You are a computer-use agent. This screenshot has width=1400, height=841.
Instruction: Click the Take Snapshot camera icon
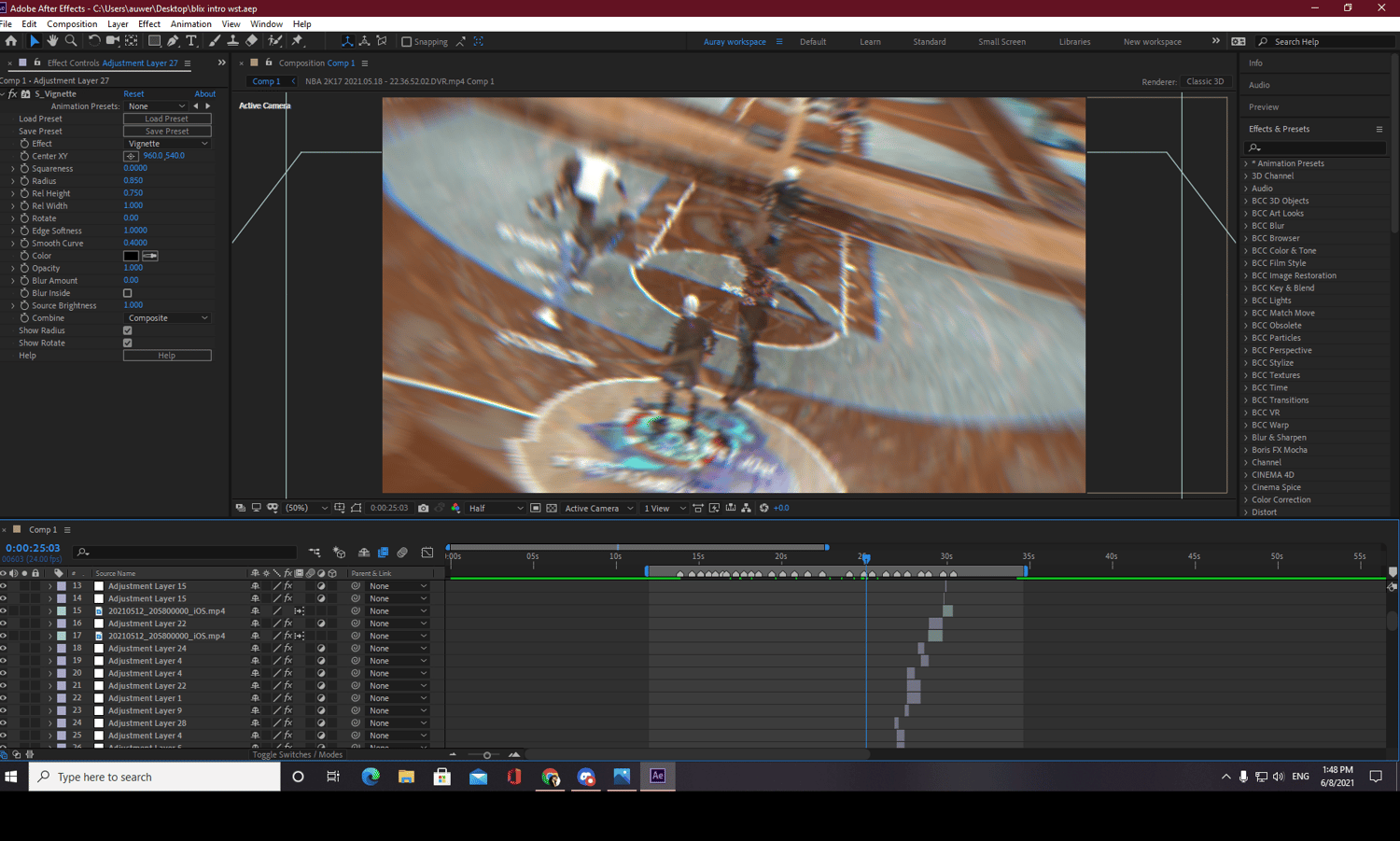(x=424, y=508)
